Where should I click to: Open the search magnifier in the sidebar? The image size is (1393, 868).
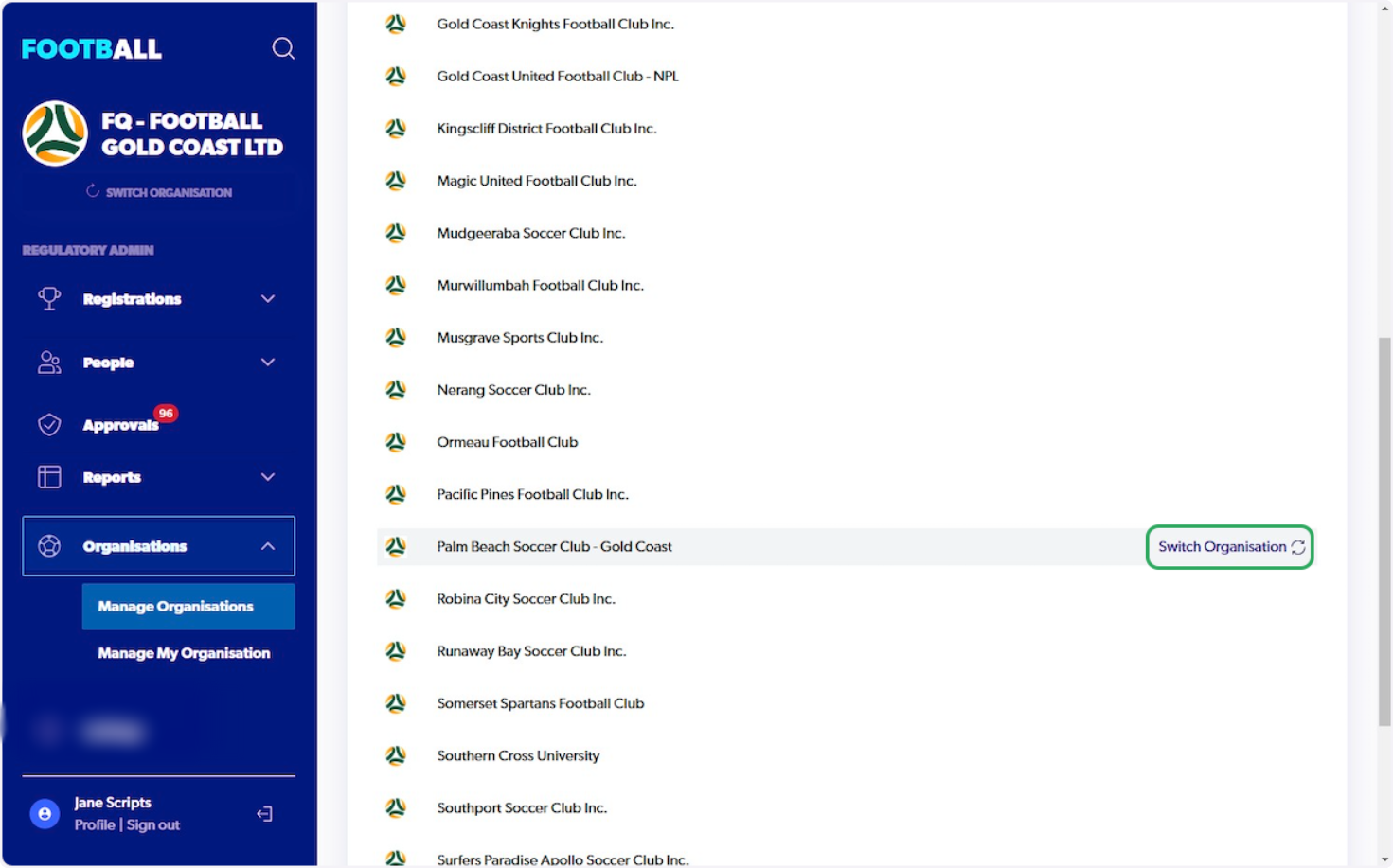283,48
